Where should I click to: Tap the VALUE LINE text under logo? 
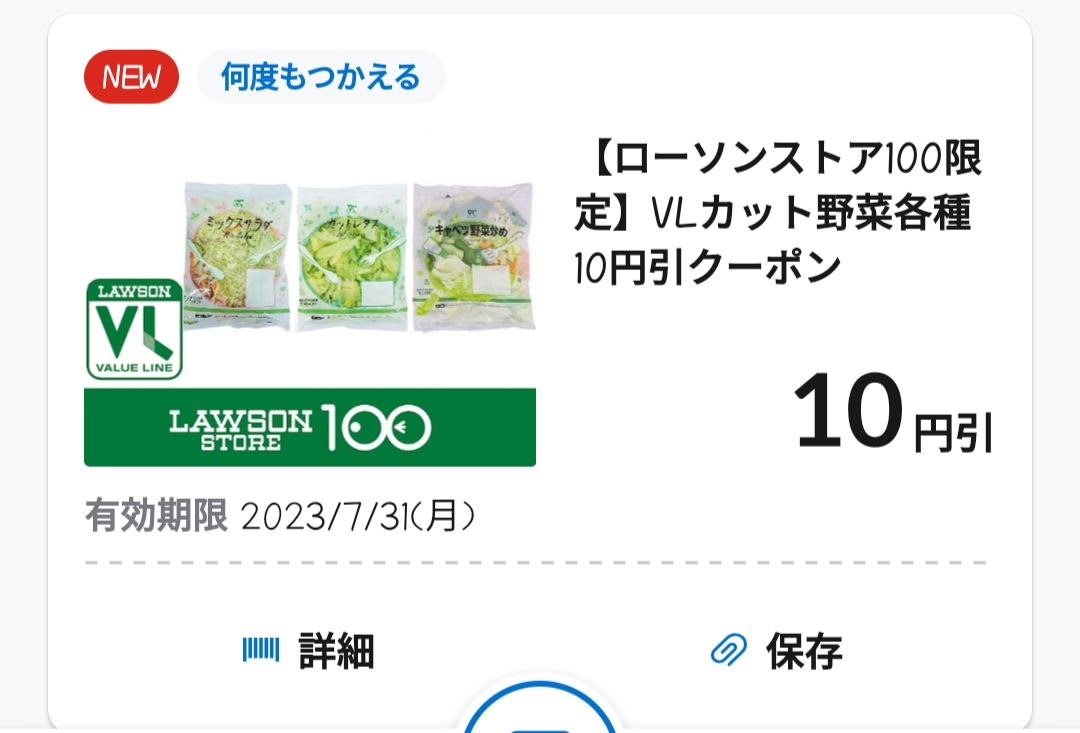[x=134, y=369]
